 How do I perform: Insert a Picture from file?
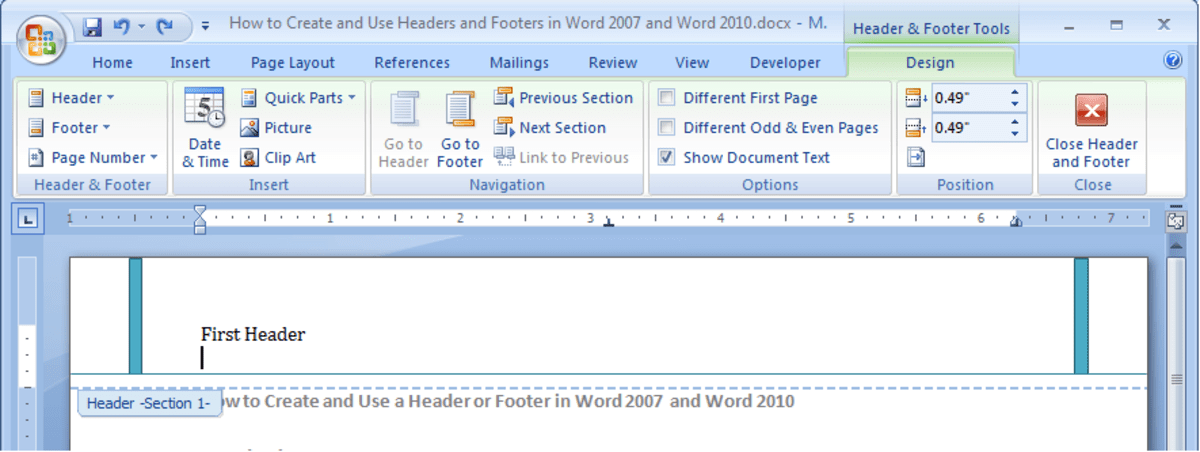click(x=275, y=128)
